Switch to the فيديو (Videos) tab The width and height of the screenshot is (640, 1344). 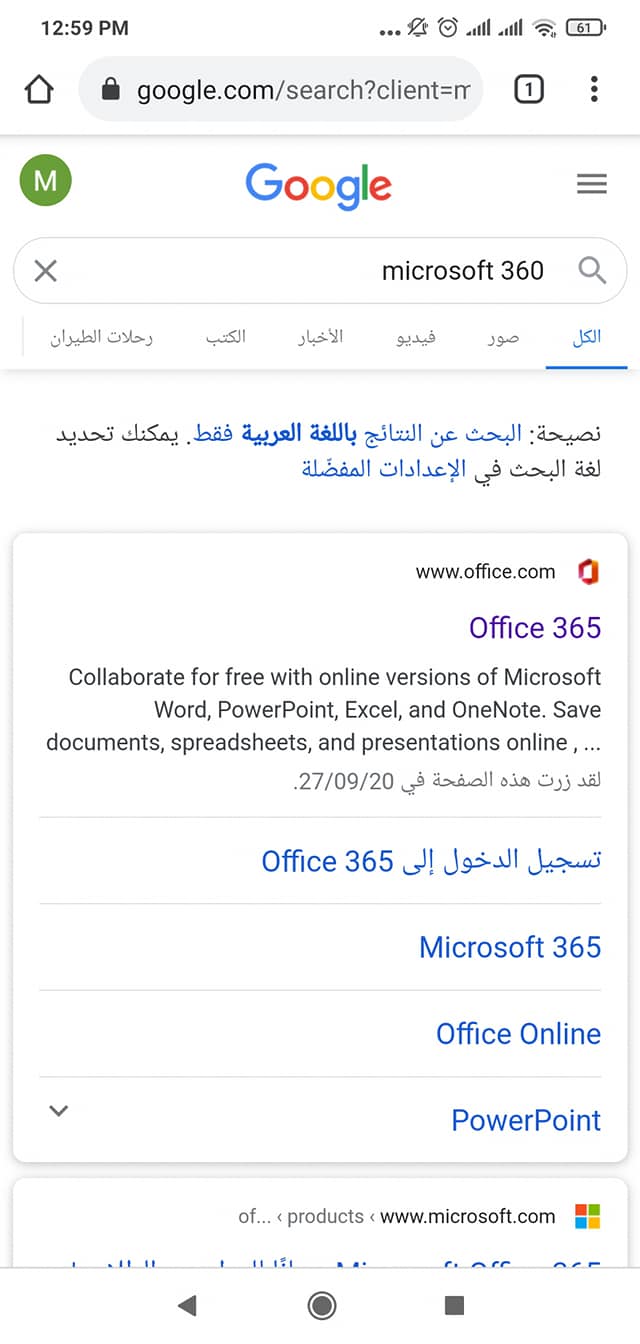coord(417,337)
